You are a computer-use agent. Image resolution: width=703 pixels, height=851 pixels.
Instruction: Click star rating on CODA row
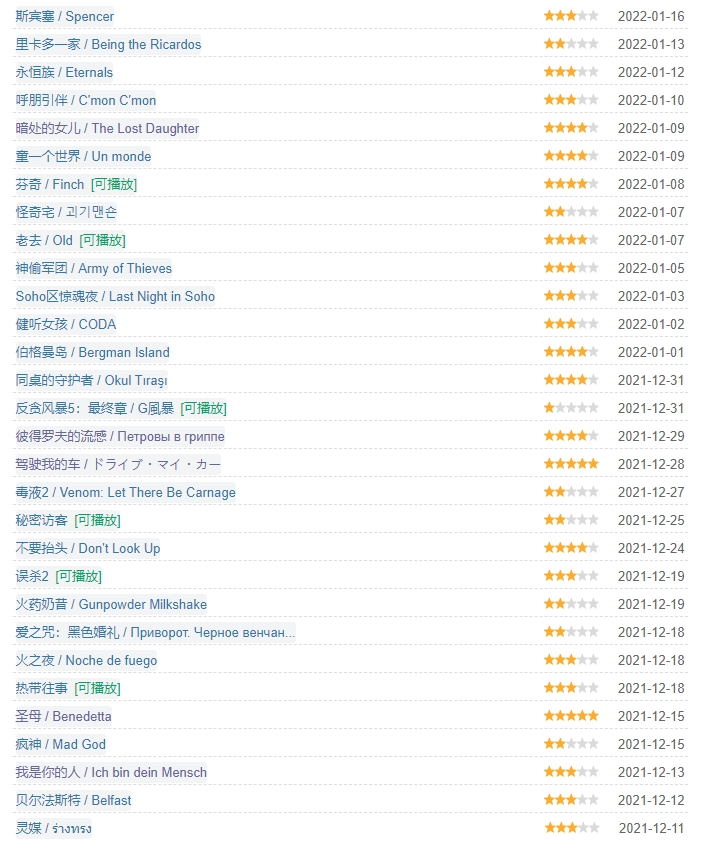(x=571, y=324)
